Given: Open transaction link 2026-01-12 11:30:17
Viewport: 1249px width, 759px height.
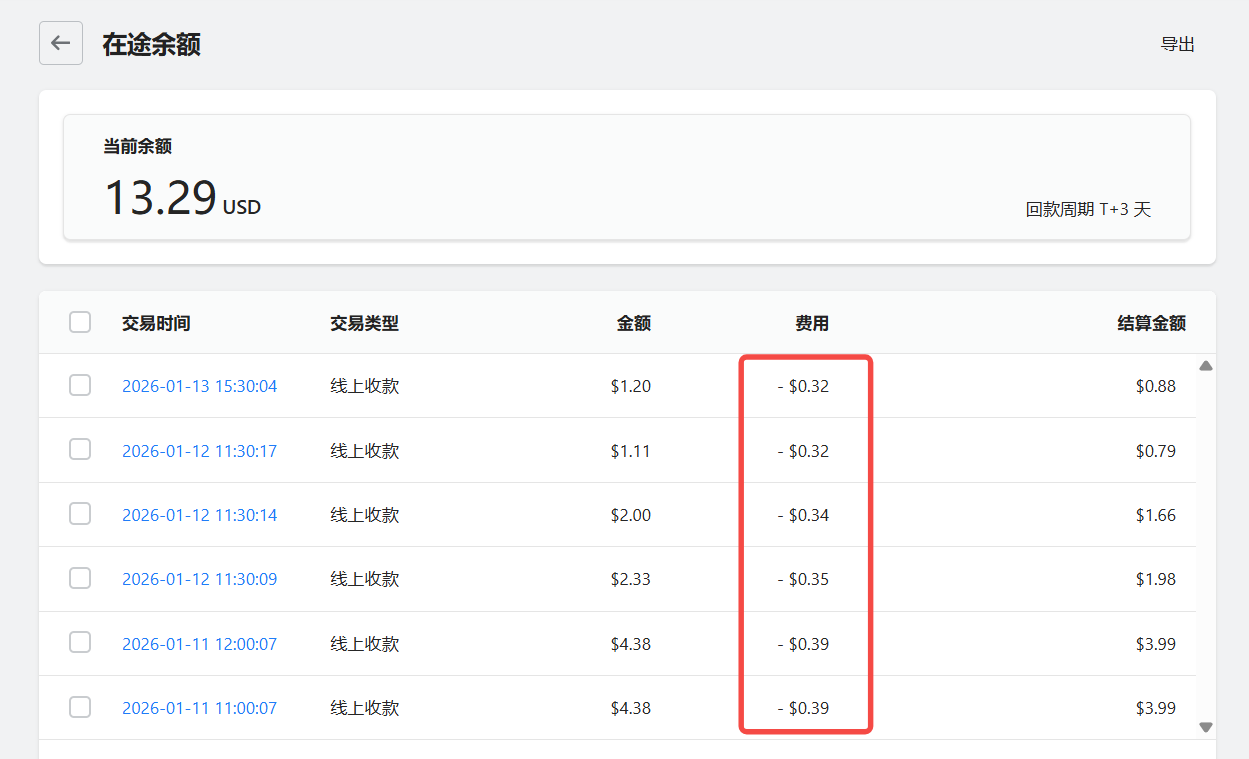Looking at the screenshot, I should point(199,451).
